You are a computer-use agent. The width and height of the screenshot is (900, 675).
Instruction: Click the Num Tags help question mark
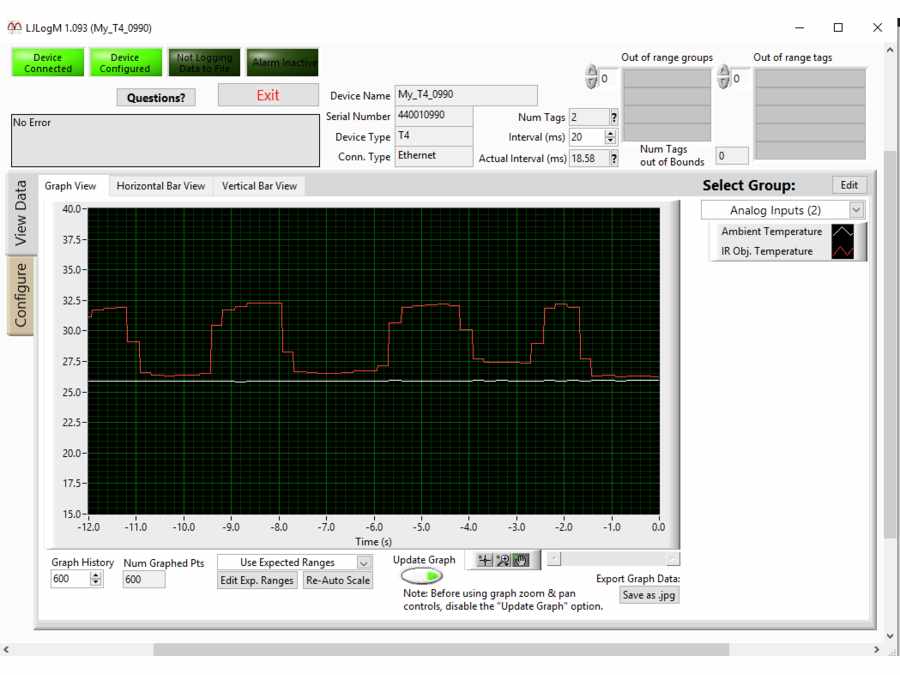point(612,117)
